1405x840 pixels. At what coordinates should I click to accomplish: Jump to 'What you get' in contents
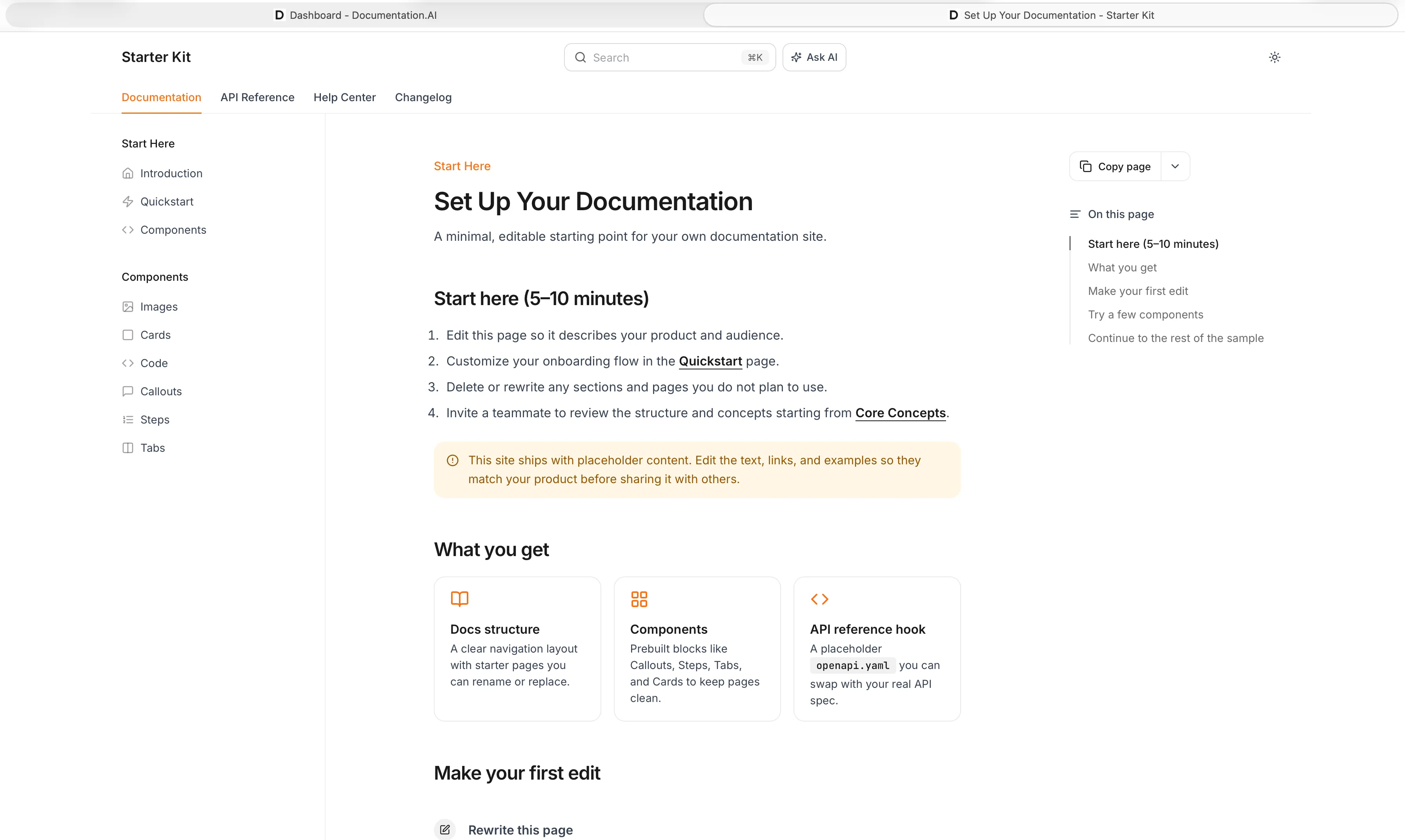[x=1122, y=268]
